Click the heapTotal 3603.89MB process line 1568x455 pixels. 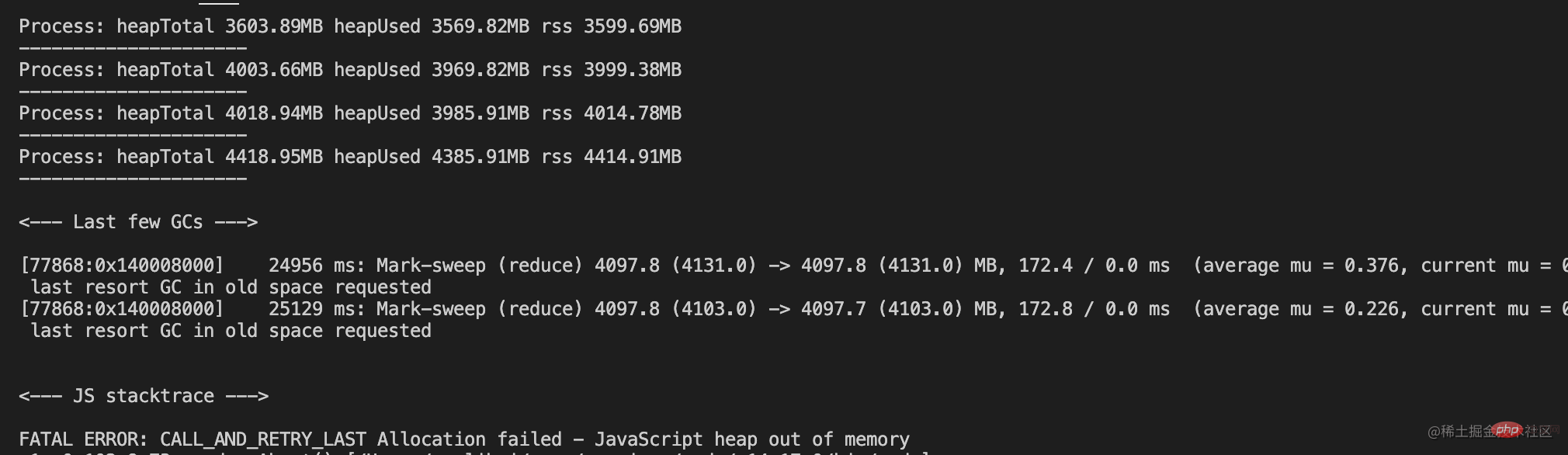click(x=350, y=26)
